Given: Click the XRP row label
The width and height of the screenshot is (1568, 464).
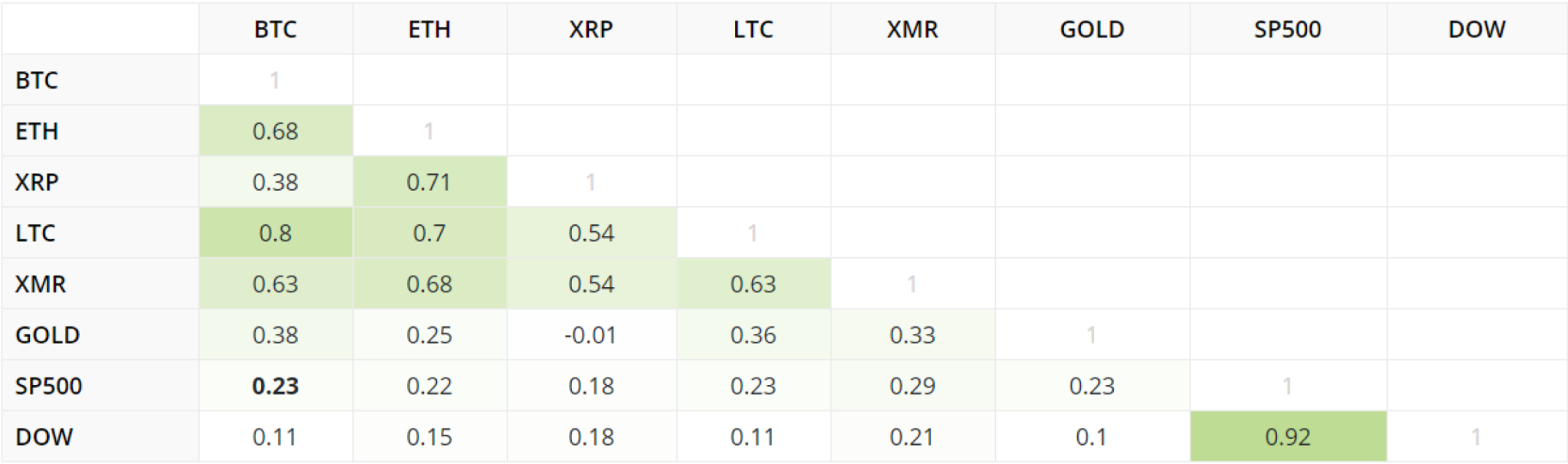Looking at the screenshot, I should click(37, 182).
